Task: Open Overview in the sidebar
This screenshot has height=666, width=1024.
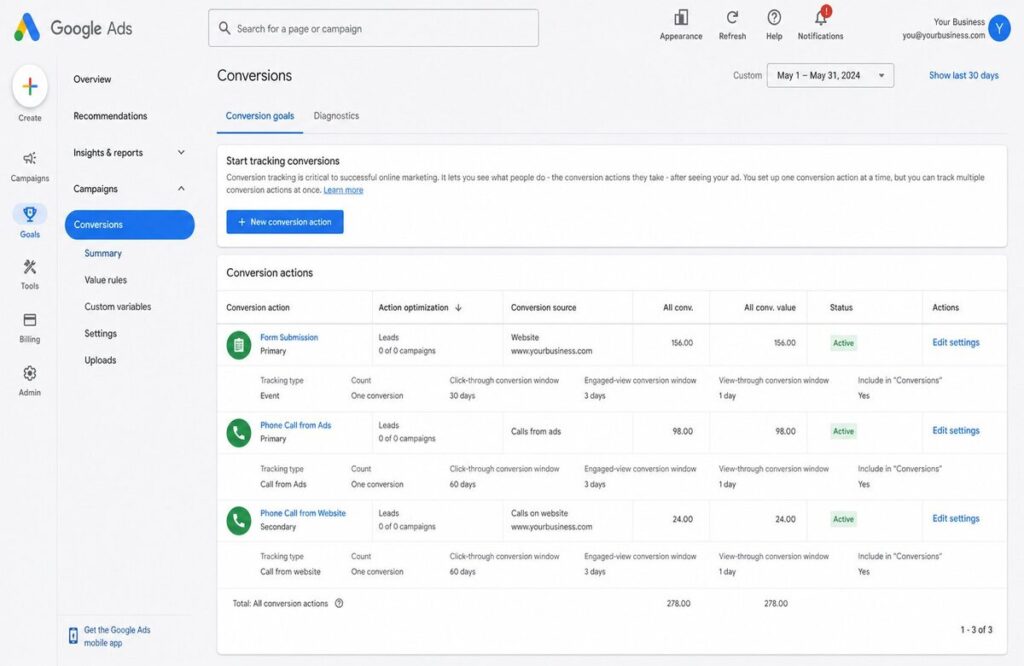Action: (92, 80)
